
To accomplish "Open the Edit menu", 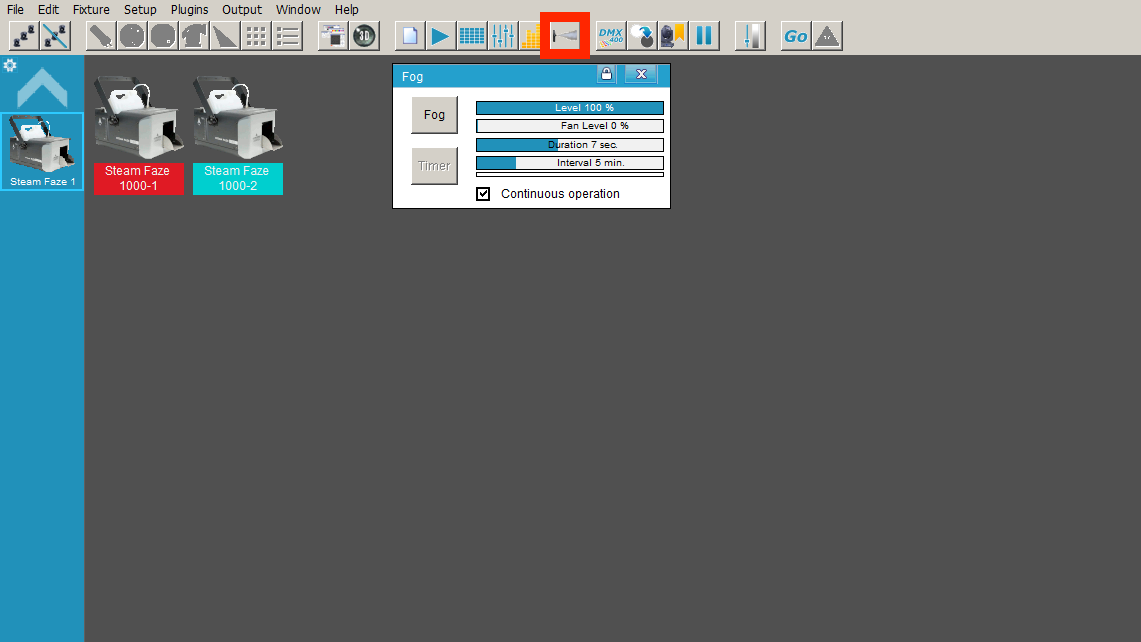I will tap(48, 9).
